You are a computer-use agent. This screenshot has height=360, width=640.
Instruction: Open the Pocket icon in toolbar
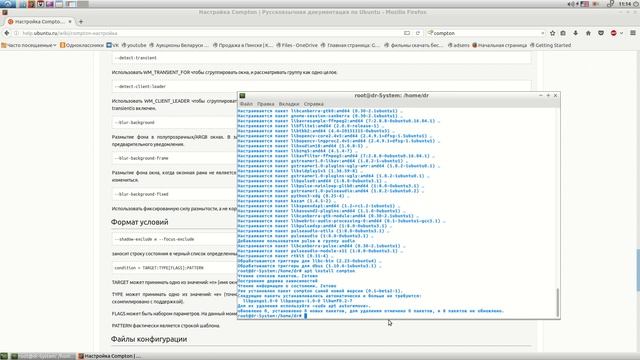coord(601,33)
